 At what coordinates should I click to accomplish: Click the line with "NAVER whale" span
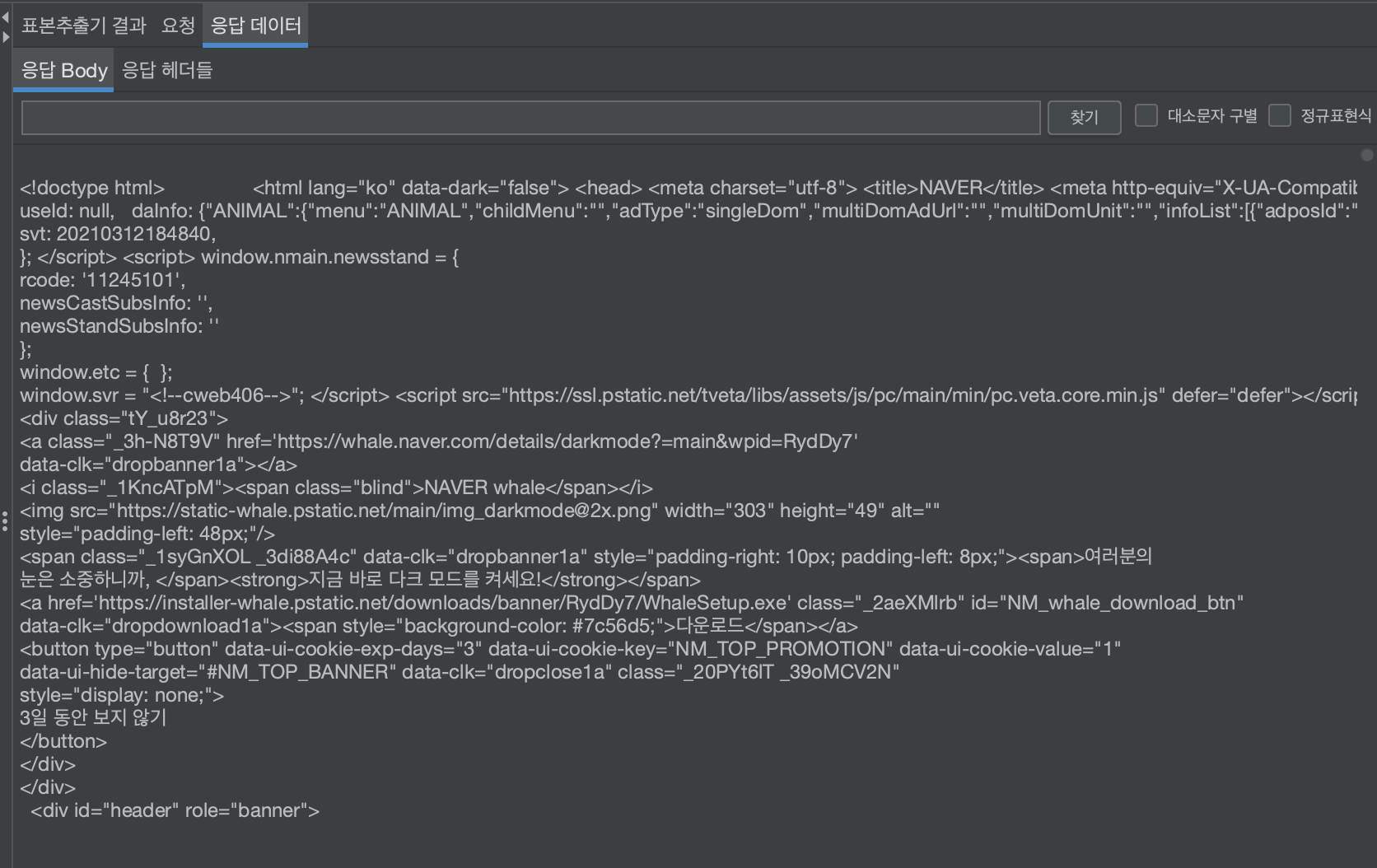(x=336, y=488)
